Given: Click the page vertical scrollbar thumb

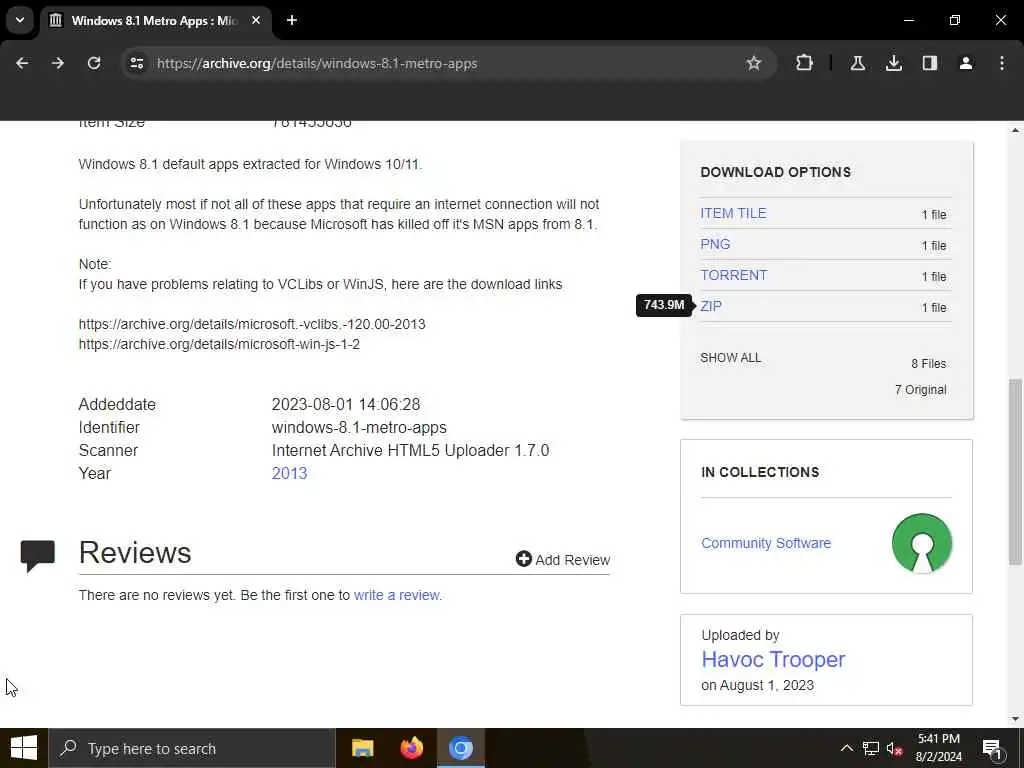Looking at the screenshot, I should pos(1015,472).
